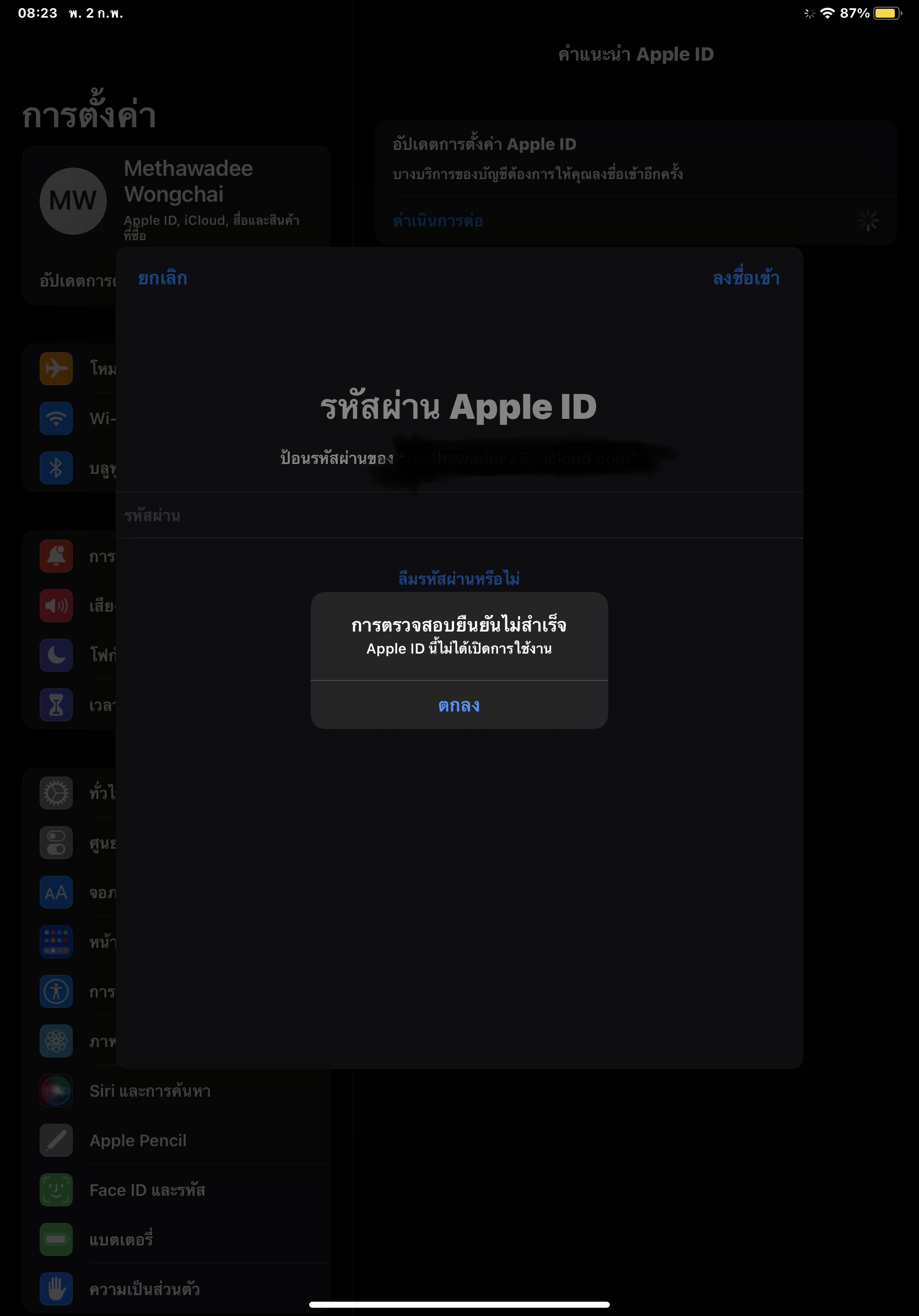
Task: Open the Siri และการค้นหา row
Action: (176, 1090)
